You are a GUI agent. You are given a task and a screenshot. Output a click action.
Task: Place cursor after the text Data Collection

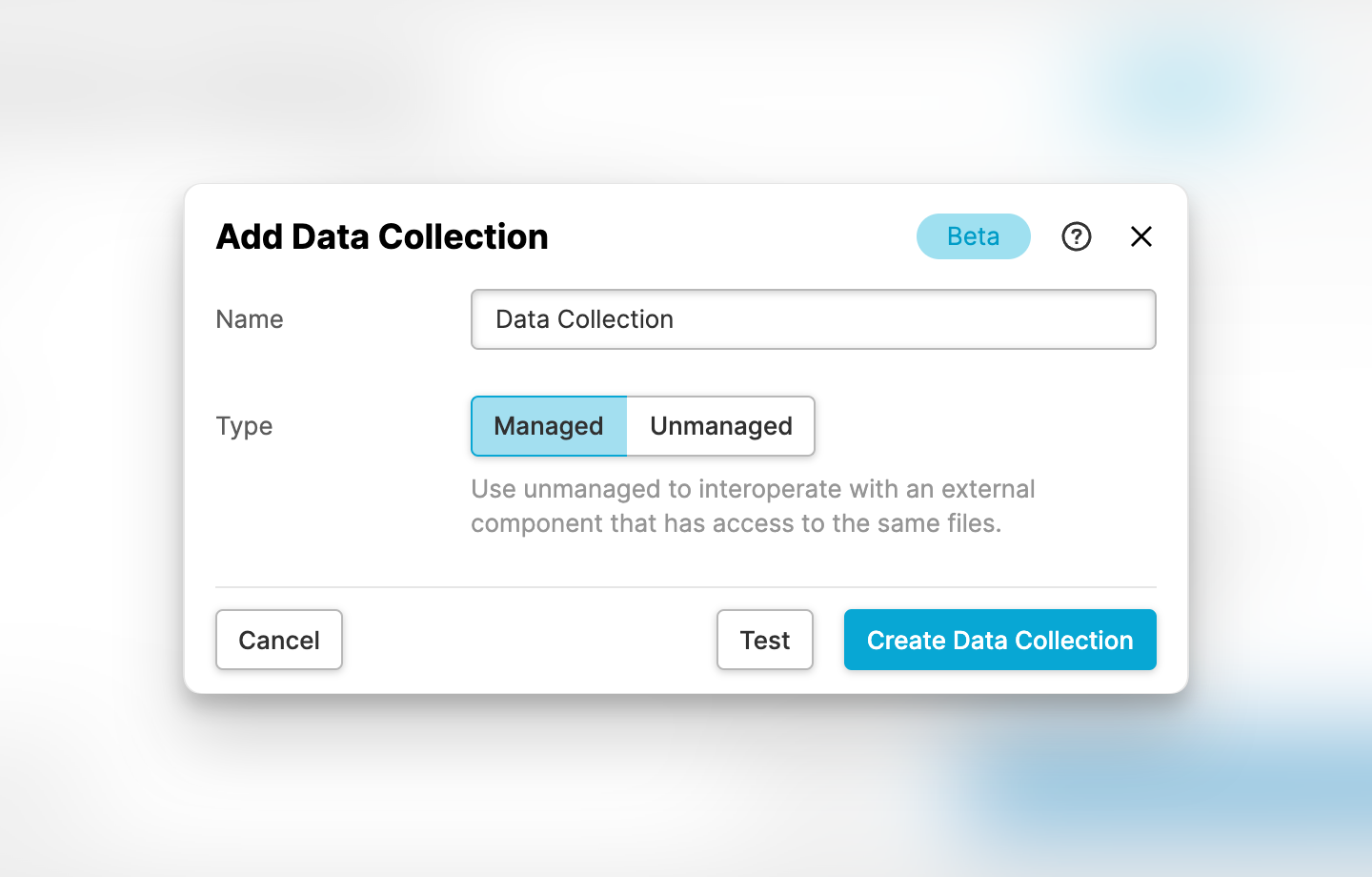point(676,319)
